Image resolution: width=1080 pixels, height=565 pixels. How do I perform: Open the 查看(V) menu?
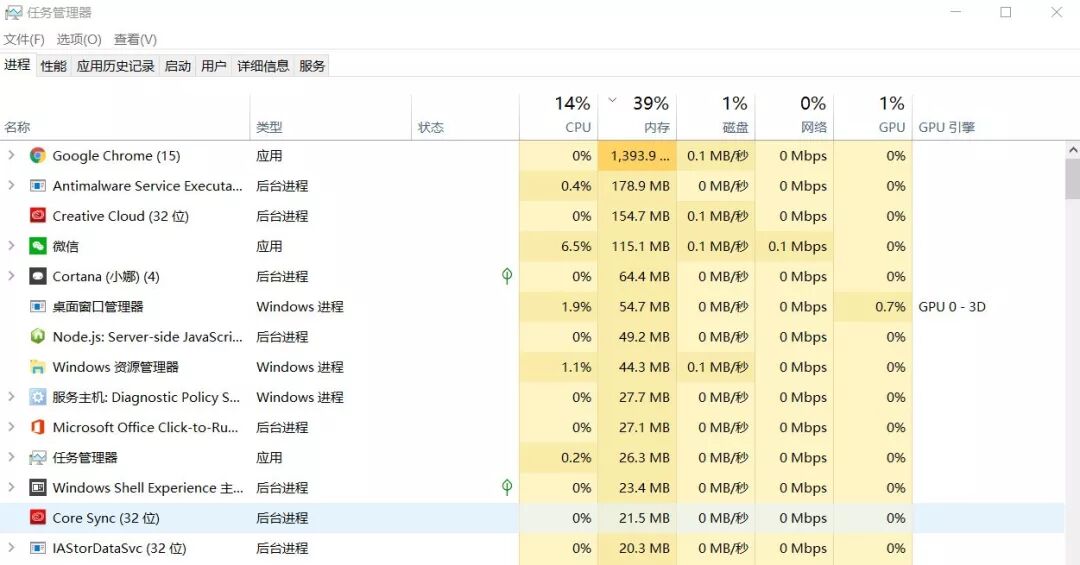(135, 40)
